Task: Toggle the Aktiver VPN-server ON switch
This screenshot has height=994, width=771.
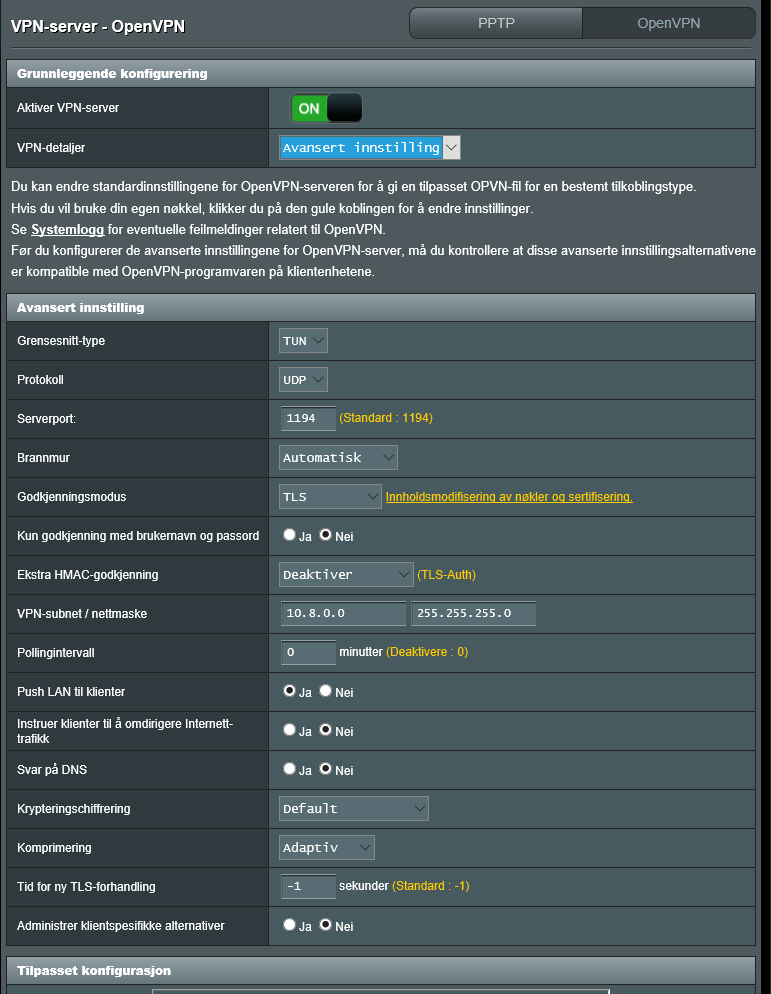Action: 327,108
